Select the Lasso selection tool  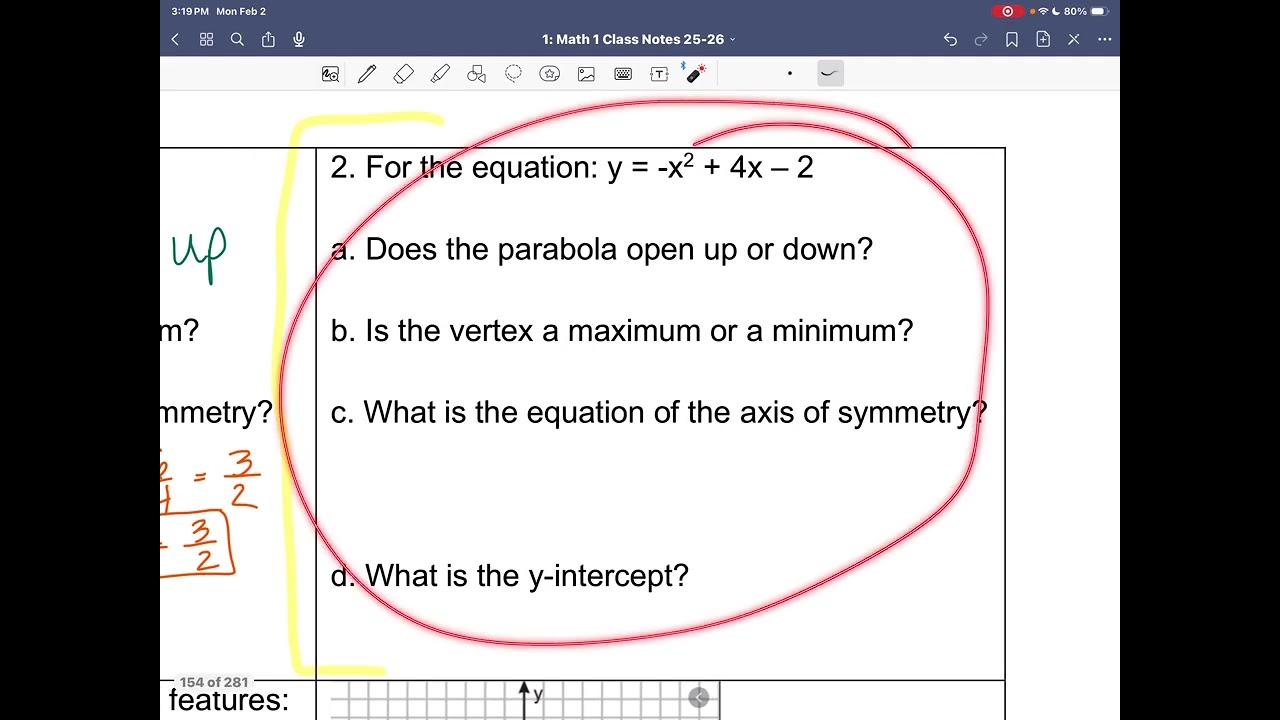click(513, 74)
